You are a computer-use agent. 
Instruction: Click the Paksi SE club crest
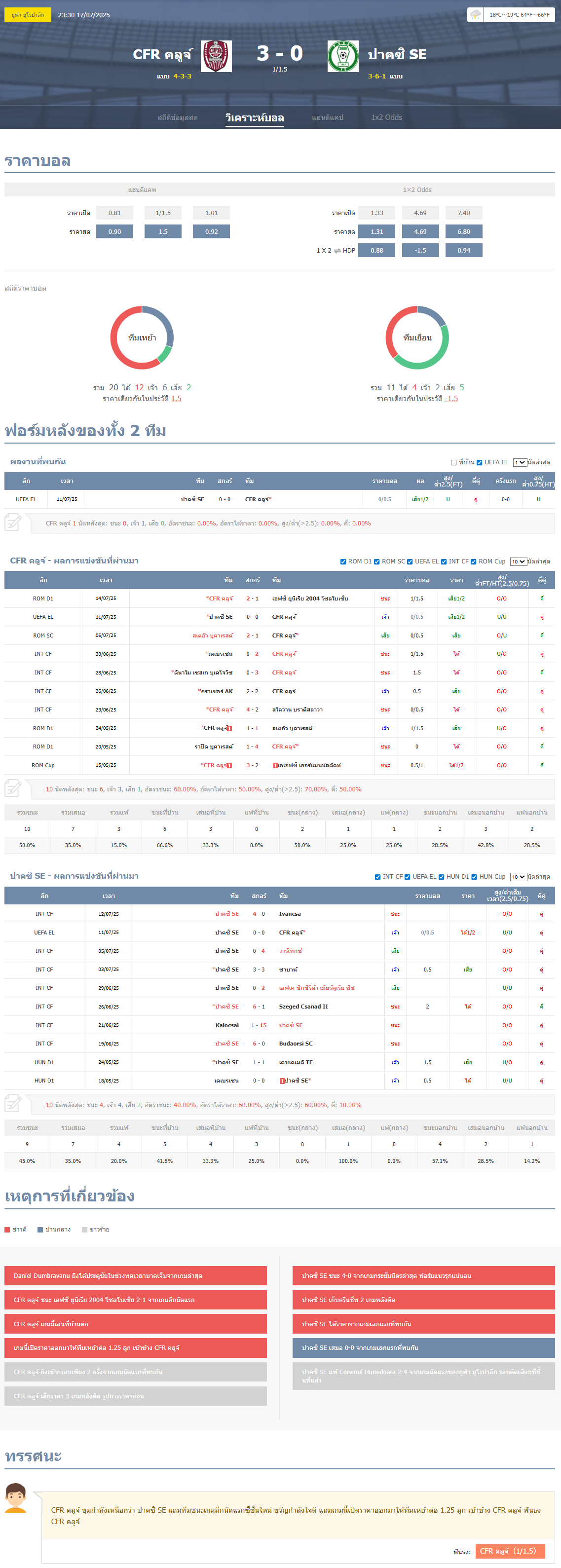click(x=343, y=56)
